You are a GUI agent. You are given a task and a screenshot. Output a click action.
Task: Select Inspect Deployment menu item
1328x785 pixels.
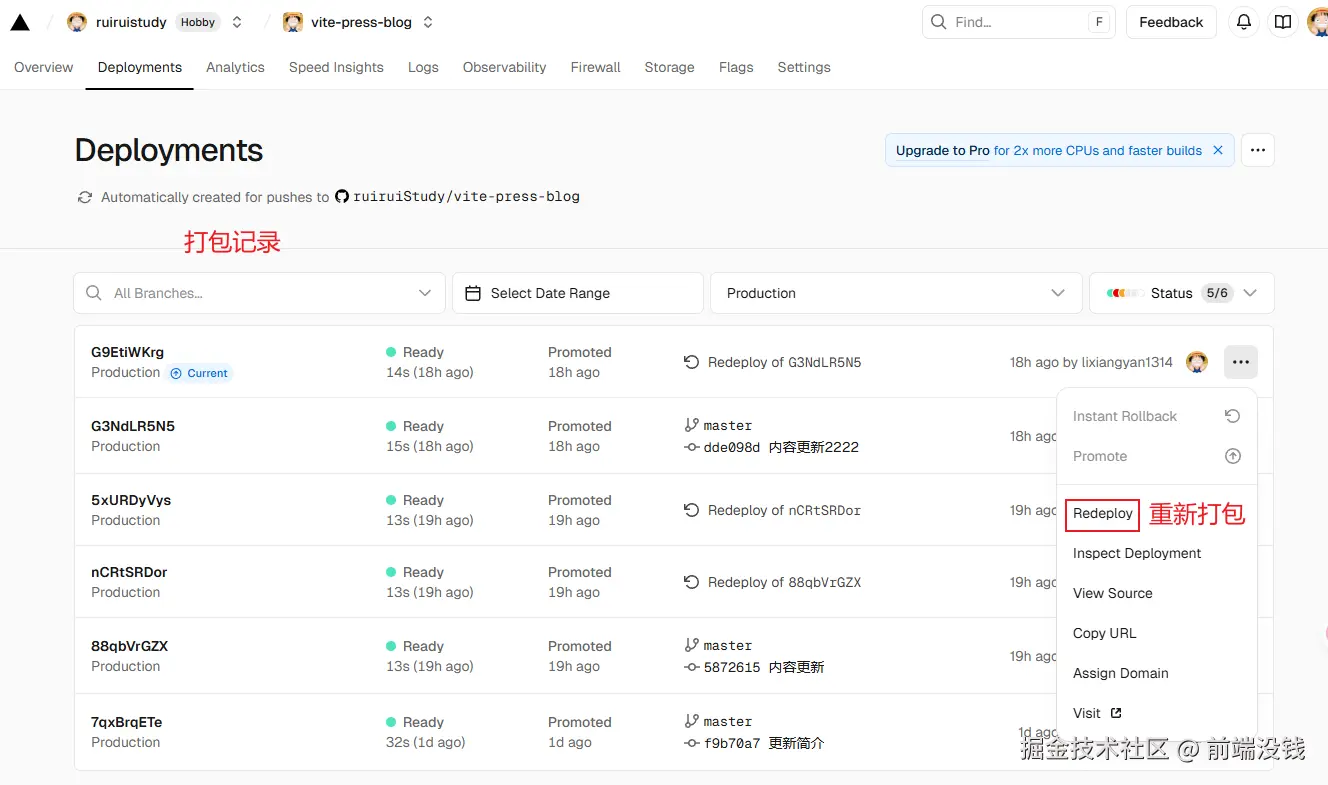click(x=1157, y=553)
